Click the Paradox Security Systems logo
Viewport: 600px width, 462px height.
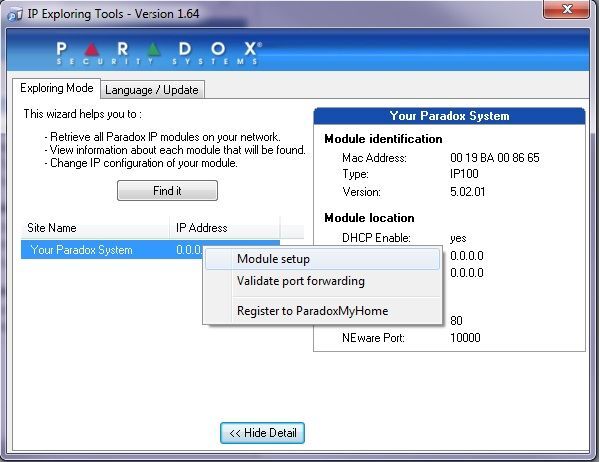[160, 52]
